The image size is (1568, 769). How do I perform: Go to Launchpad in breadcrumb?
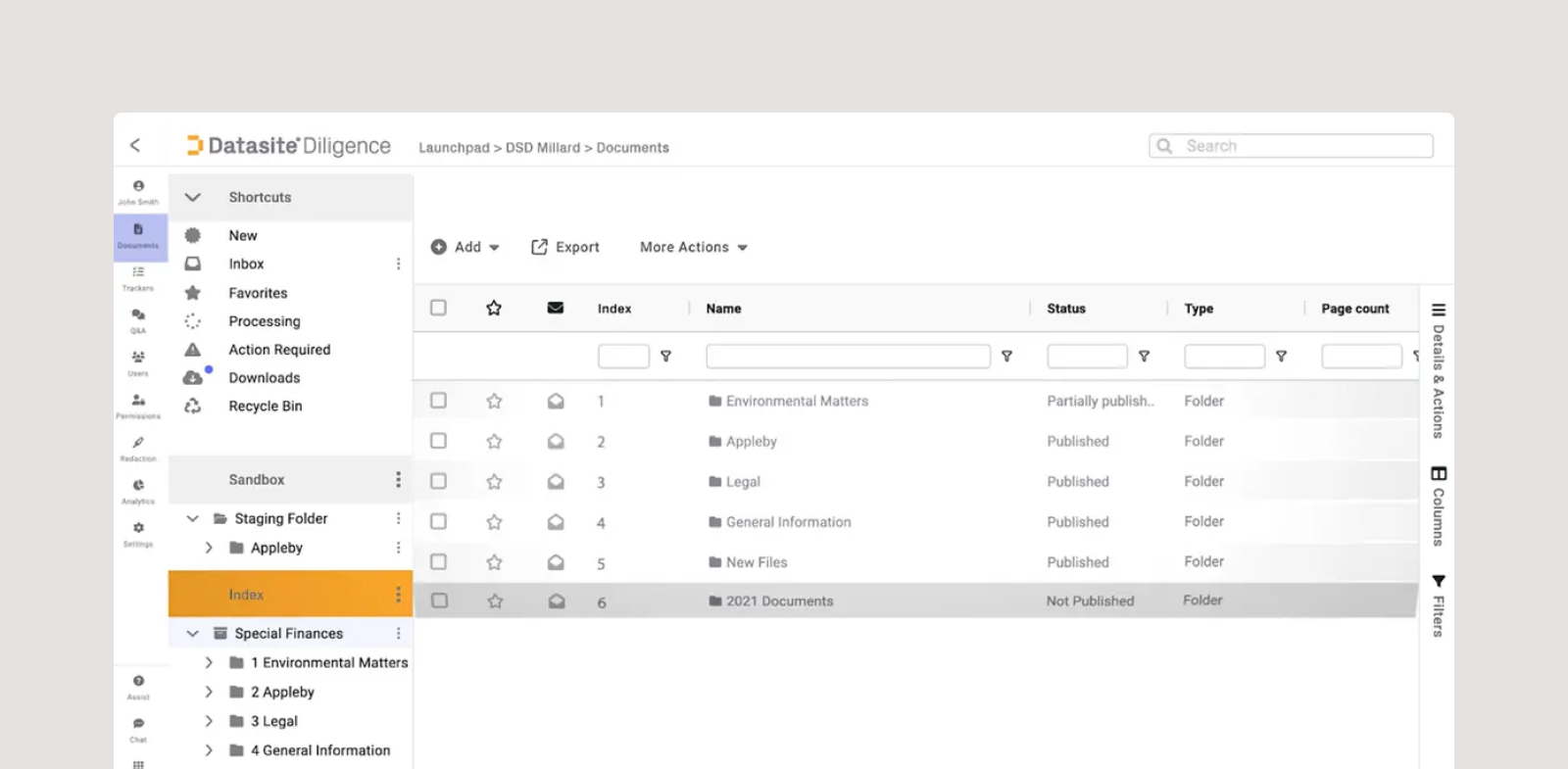[x=454, y=148]
